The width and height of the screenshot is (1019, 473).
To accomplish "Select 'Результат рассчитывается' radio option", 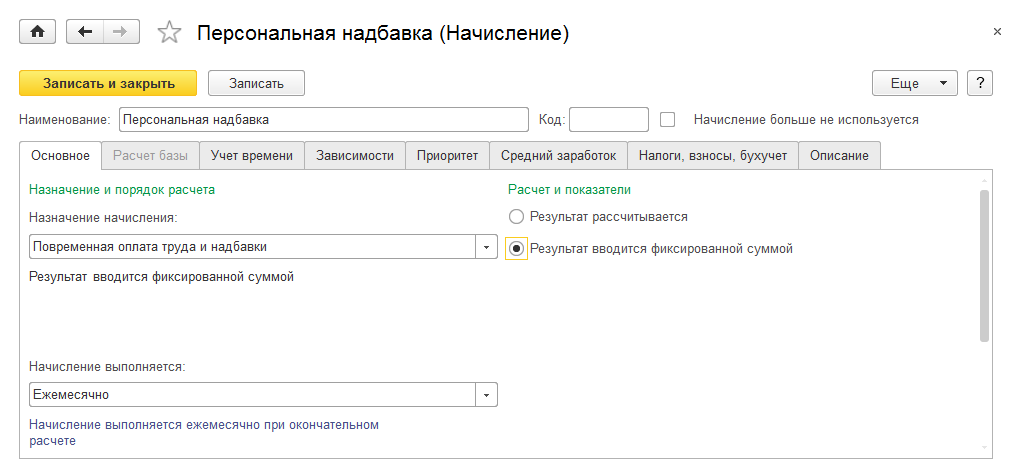I will (x=516, y=216).
